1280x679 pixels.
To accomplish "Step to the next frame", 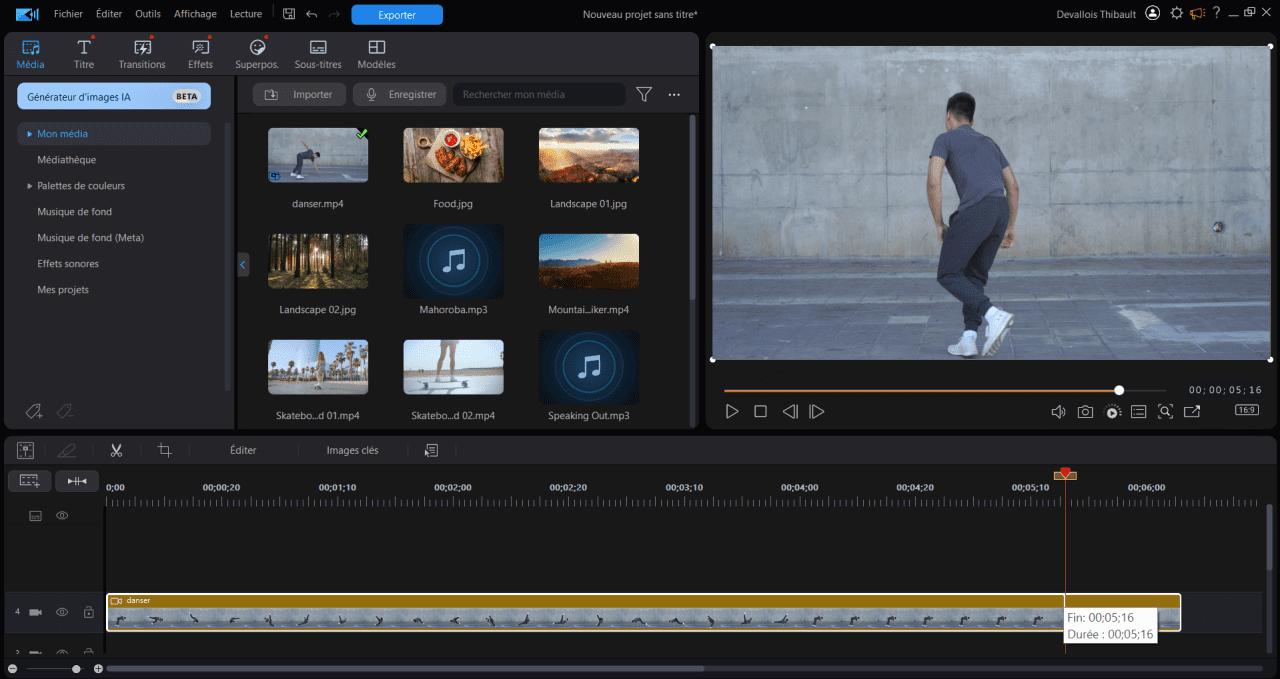I will tap(816, 411).
